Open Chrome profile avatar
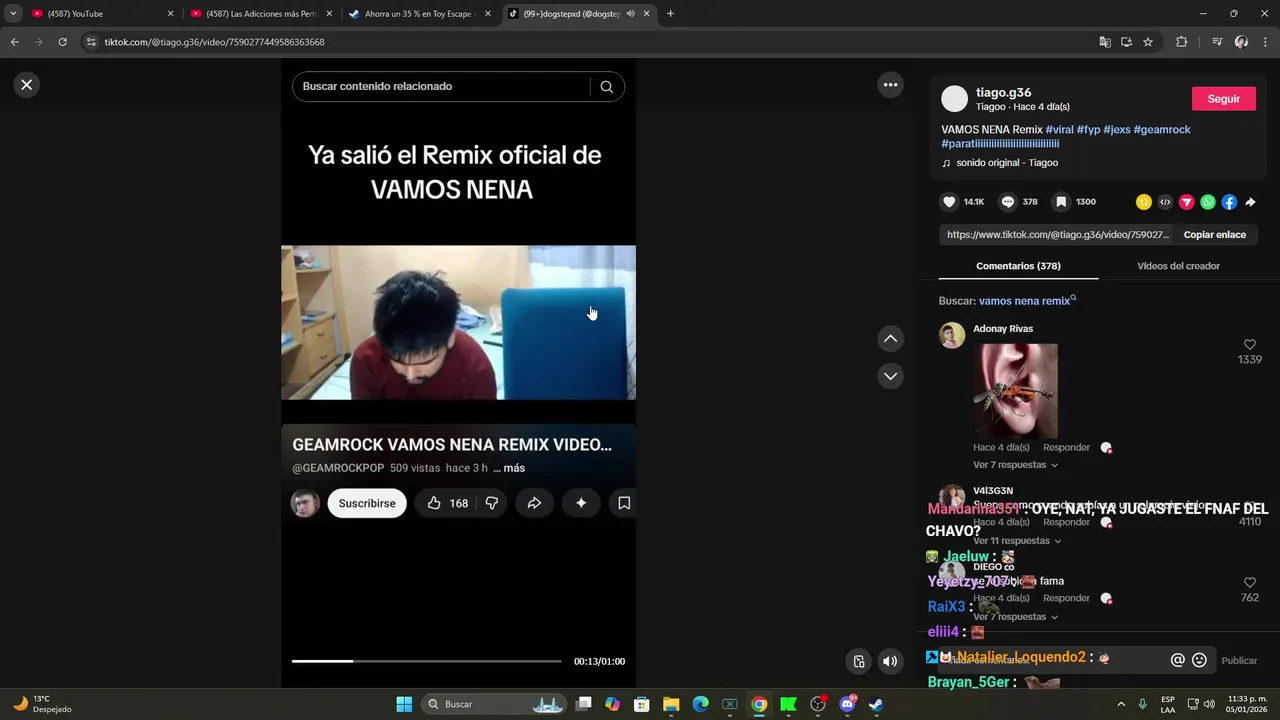Image resolution: width=1280 pixels, height=720 pixels. [1241, 42]
